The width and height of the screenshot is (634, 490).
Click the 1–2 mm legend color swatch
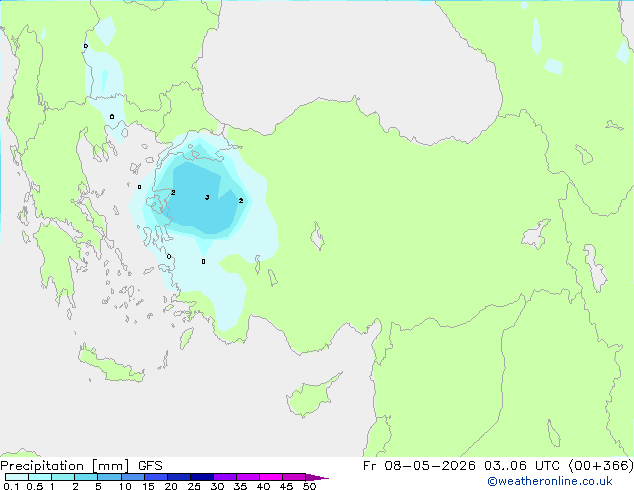click(63, 477)
